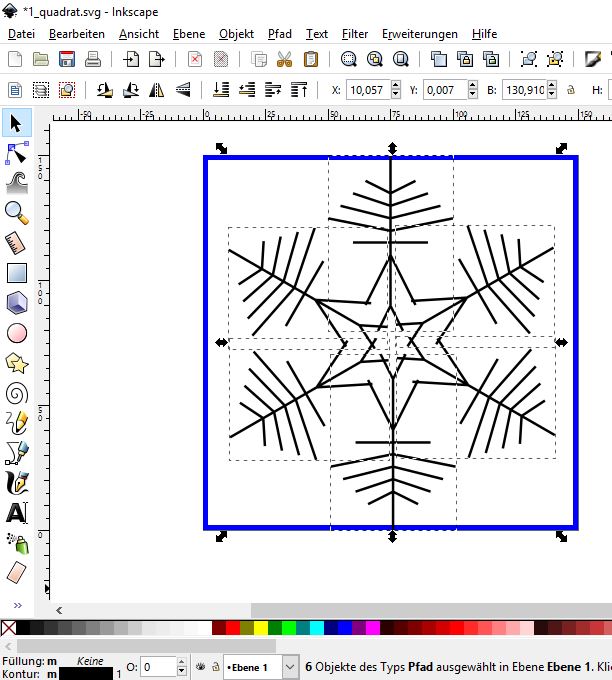Open the Objekt menu
This screenshot has height=680, width=612.
[x=236, y=34]
